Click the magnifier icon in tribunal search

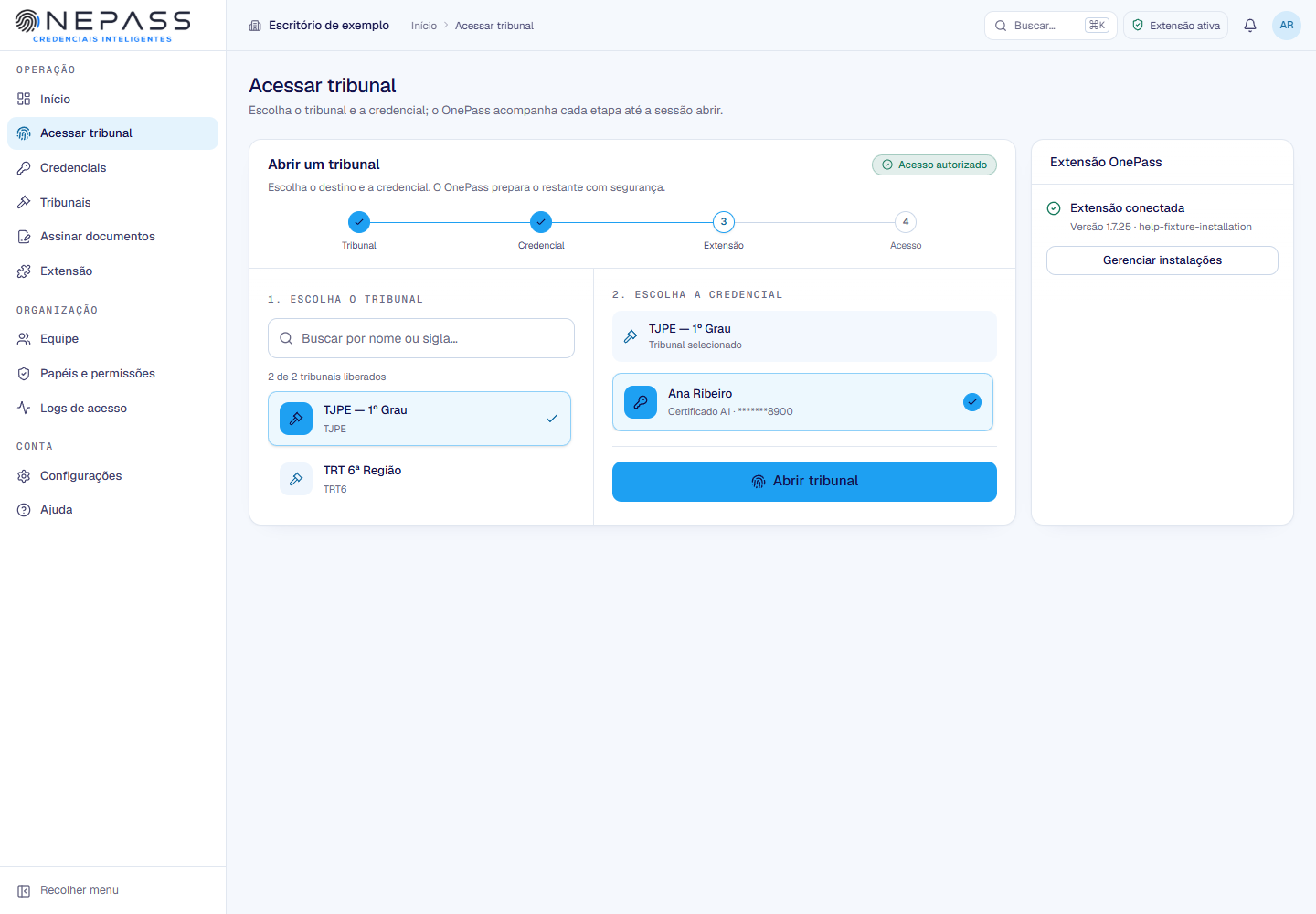click(286, 338)
